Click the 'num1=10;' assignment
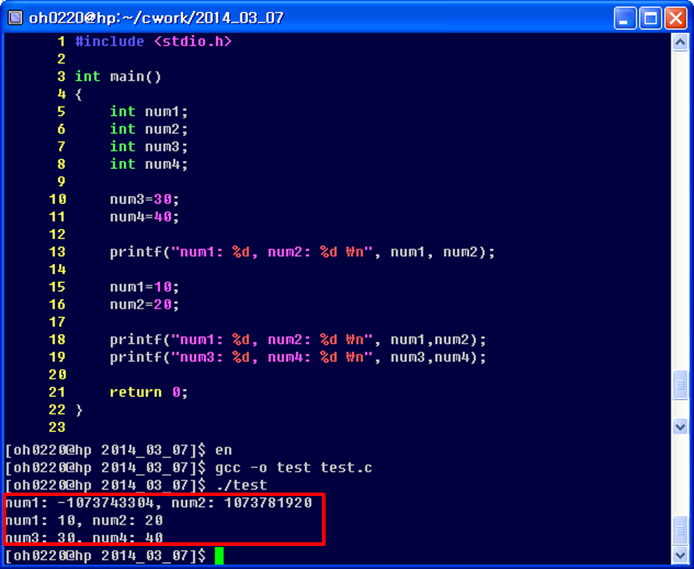The height and width of the screenshot is (569, 694). [x=144, y=287]
